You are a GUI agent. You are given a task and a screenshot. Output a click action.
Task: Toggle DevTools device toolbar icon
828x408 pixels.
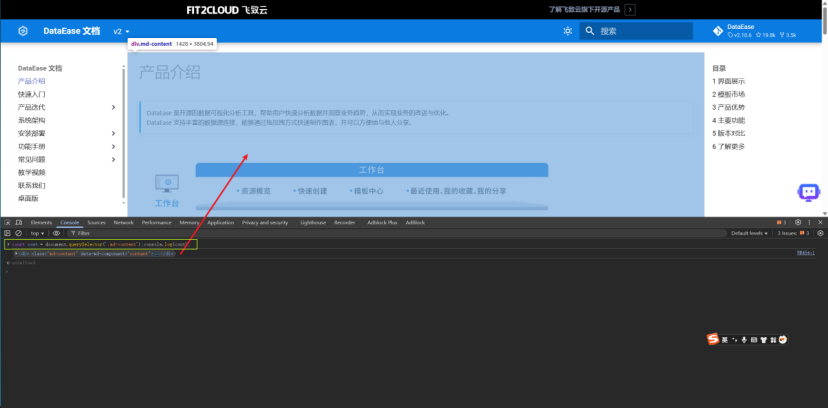(x=18, y=223)
